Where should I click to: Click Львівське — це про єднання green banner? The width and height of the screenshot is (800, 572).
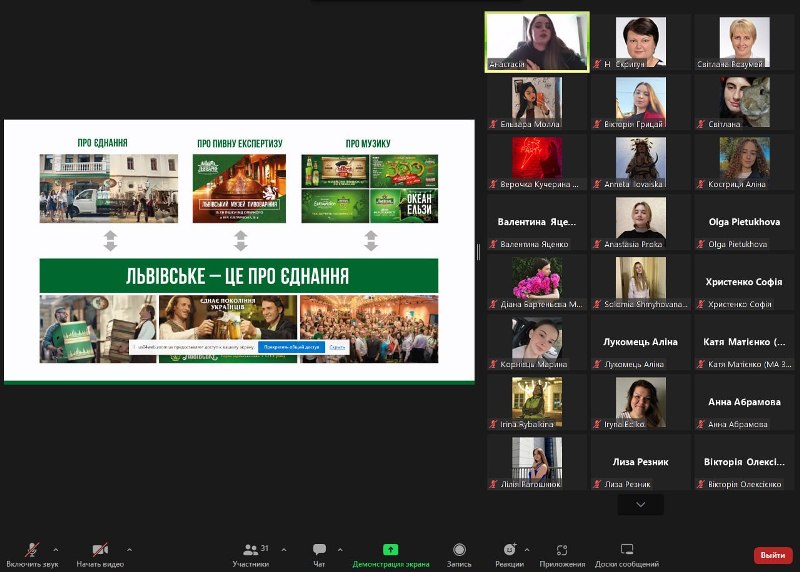pos(239,276)
